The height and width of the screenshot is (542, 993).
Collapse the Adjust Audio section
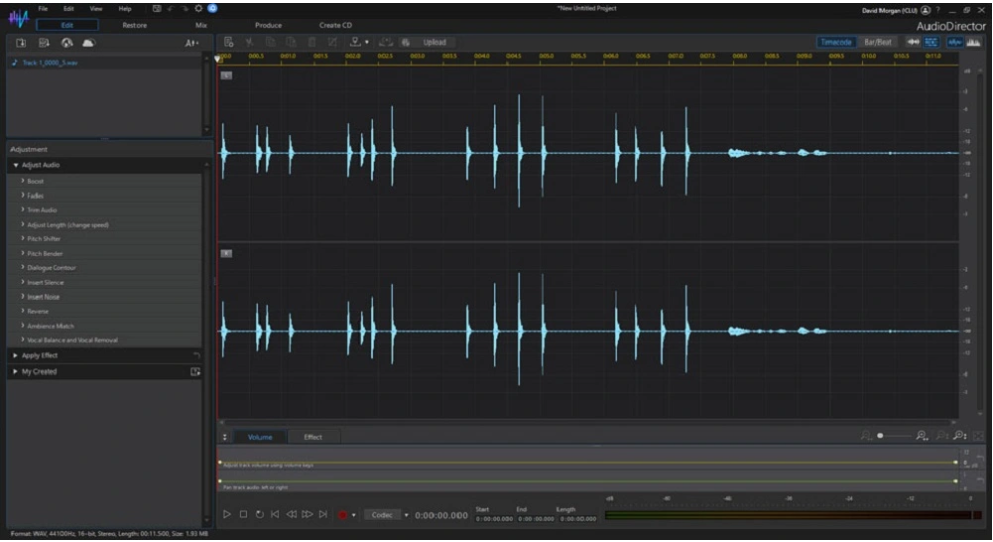pos(16,165)
